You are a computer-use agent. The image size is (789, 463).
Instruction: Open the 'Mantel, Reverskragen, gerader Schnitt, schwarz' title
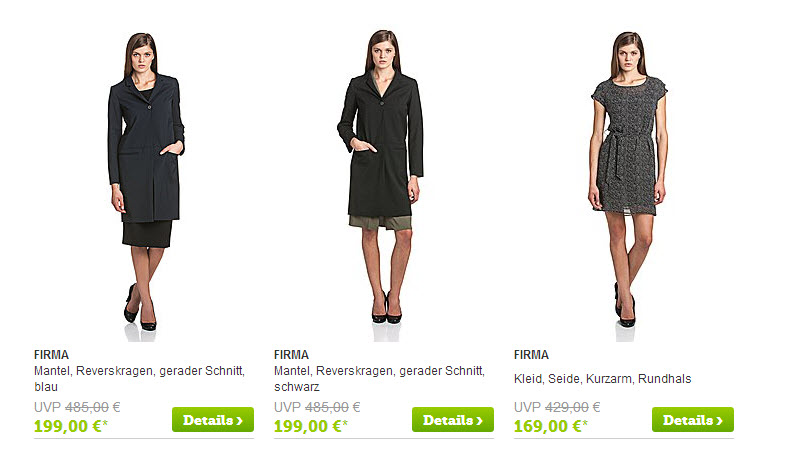tap(379, 379)
